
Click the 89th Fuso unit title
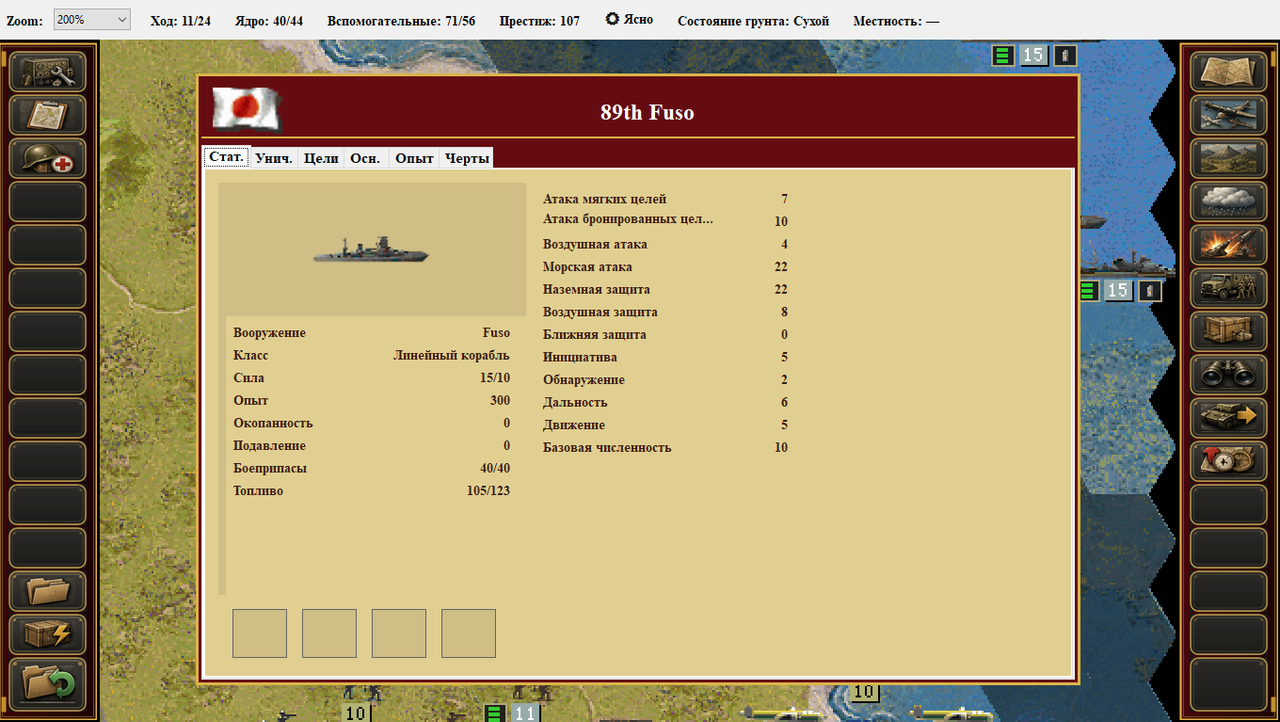(x=647, y=112)
